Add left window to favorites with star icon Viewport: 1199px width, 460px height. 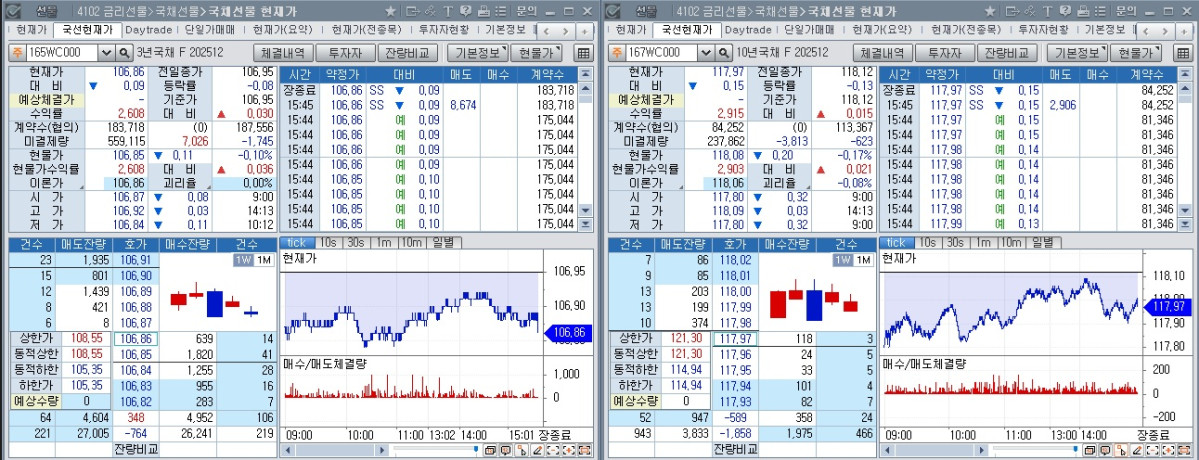click(391, 11)
